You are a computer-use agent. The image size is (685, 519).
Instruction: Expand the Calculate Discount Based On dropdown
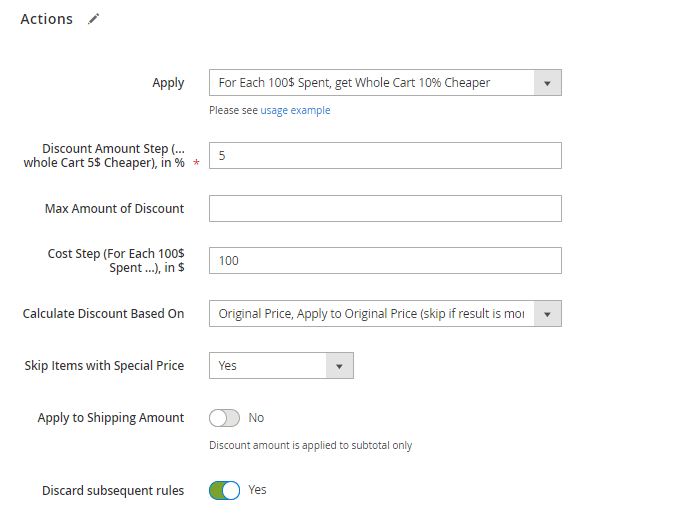point(385,313)
